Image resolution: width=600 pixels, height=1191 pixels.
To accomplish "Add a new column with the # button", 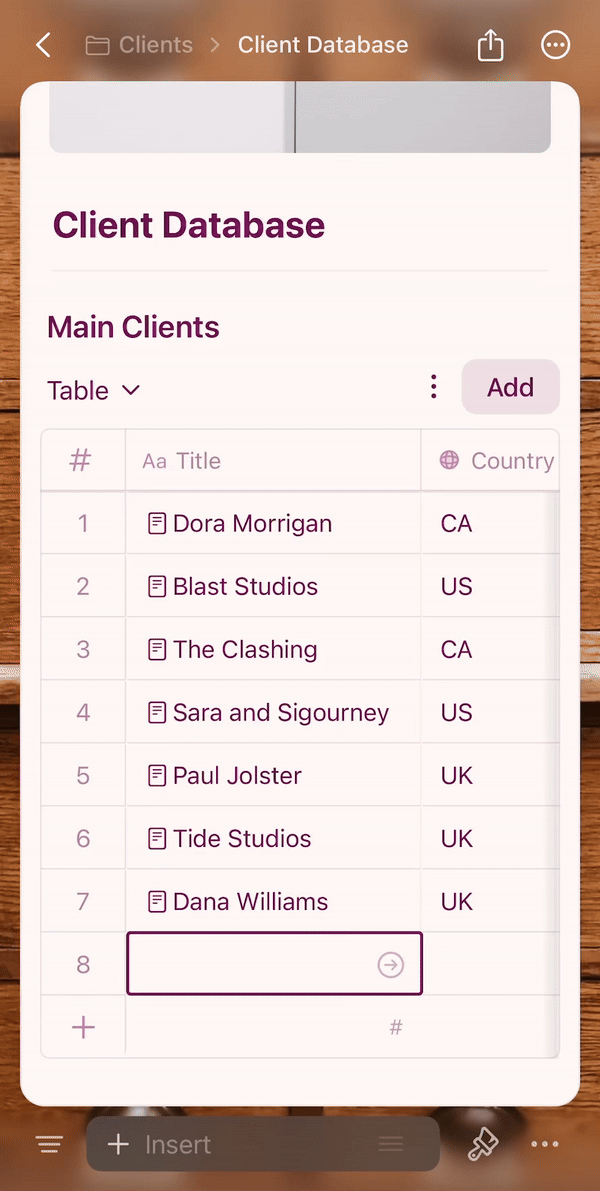I will click(395, 1026).
